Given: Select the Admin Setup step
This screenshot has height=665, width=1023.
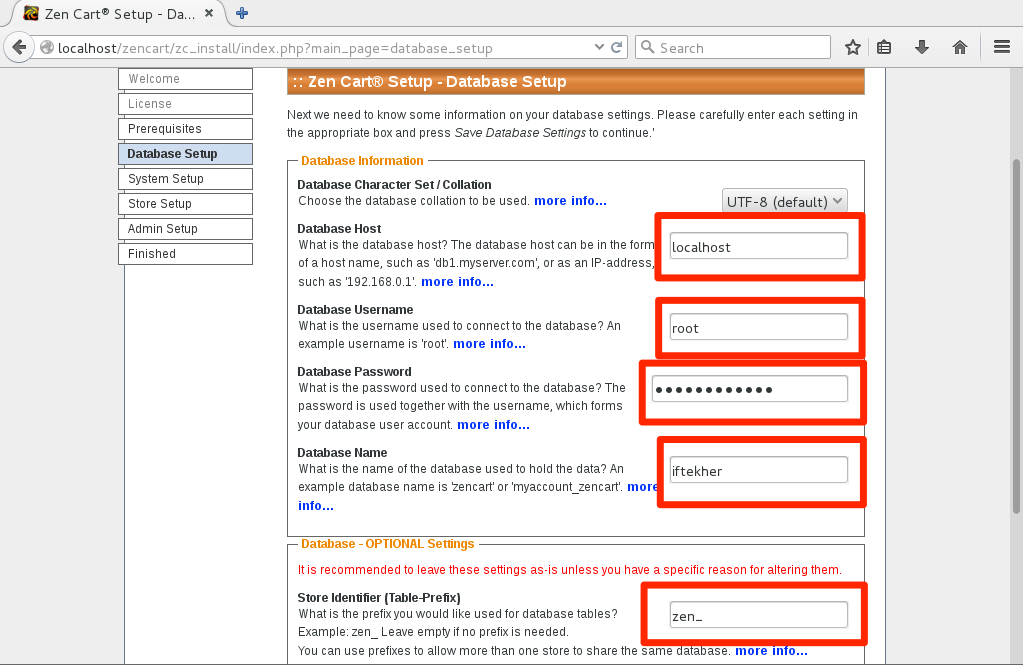Looking at the screenshot, I should pyautogui.click(x=185, y=229).
